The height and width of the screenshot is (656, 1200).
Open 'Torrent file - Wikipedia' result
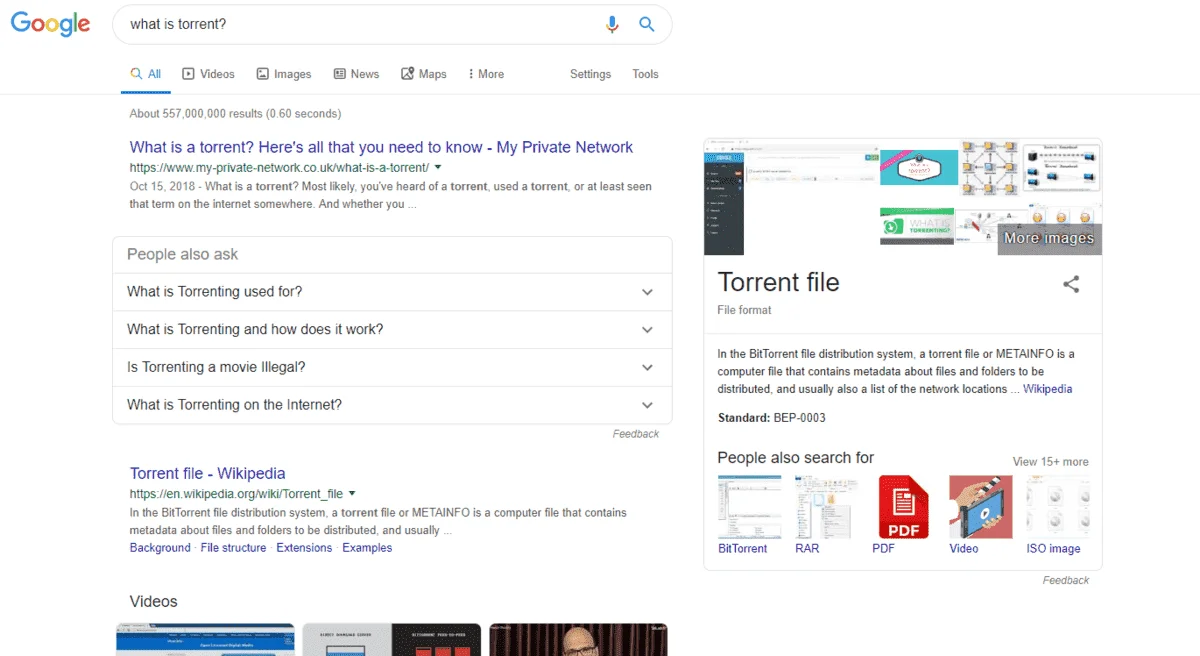tap(208, 474)
